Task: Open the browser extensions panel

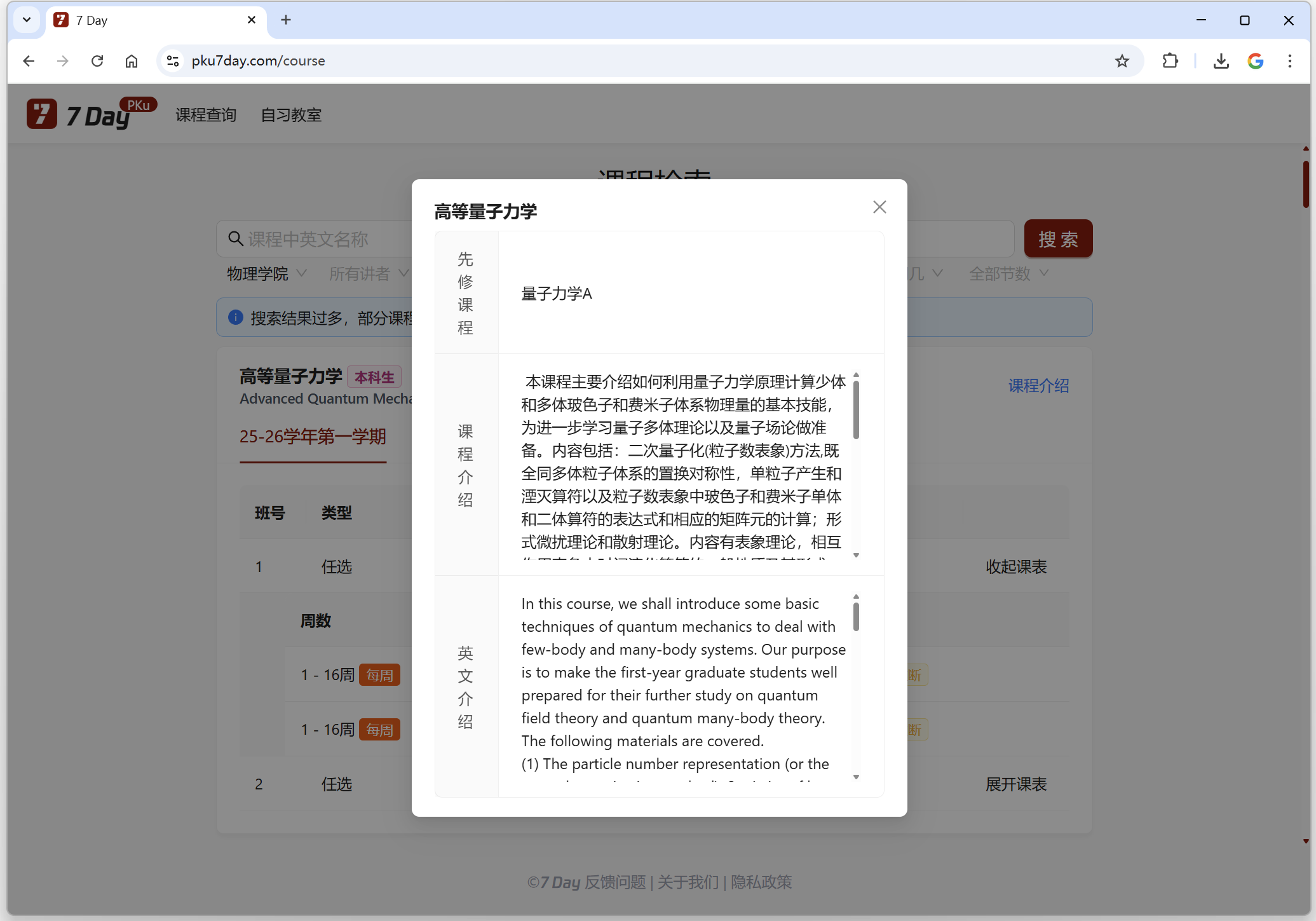Action: 1170,60
